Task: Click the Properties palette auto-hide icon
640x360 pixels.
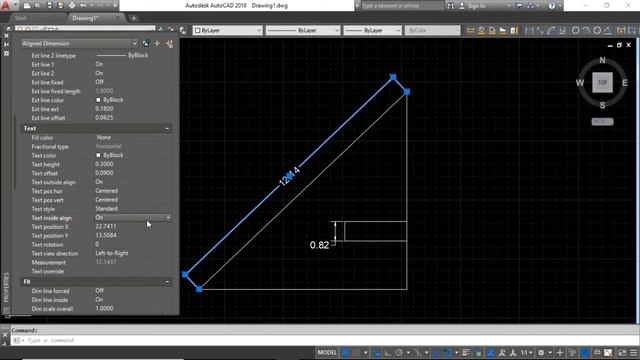Action: (6, 44)
